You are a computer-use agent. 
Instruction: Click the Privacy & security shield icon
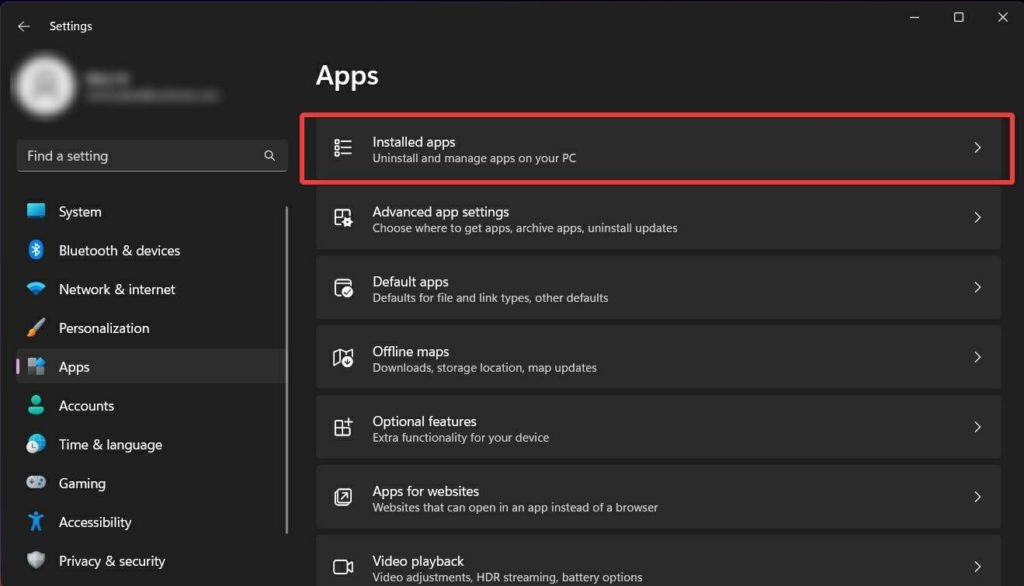36,560
